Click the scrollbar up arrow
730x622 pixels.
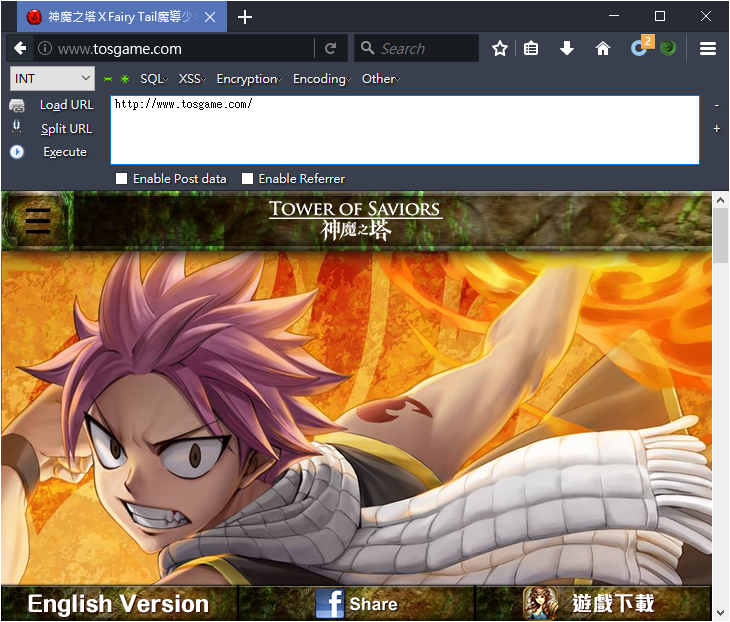pyautogui.click(x=720, y=200)
